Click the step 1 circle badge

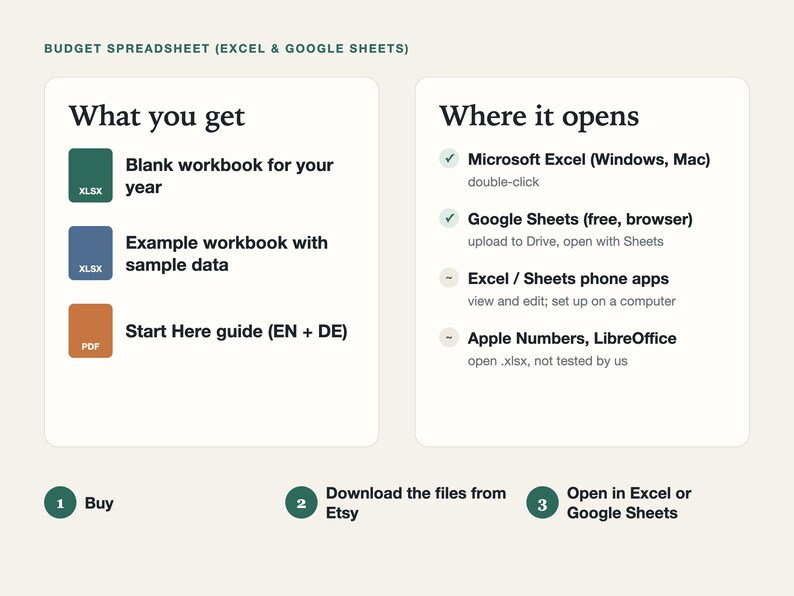pos(60,503)
